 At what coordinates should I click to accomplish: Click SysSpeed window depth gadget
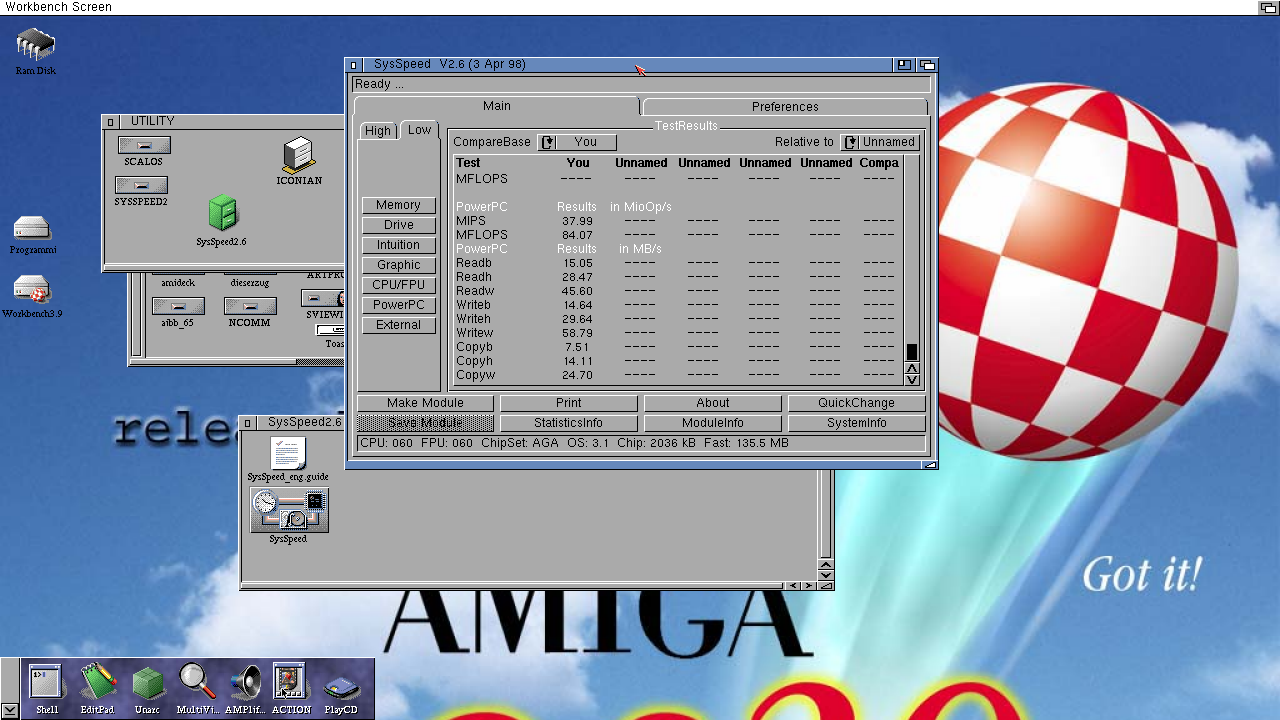click(927, 65)
